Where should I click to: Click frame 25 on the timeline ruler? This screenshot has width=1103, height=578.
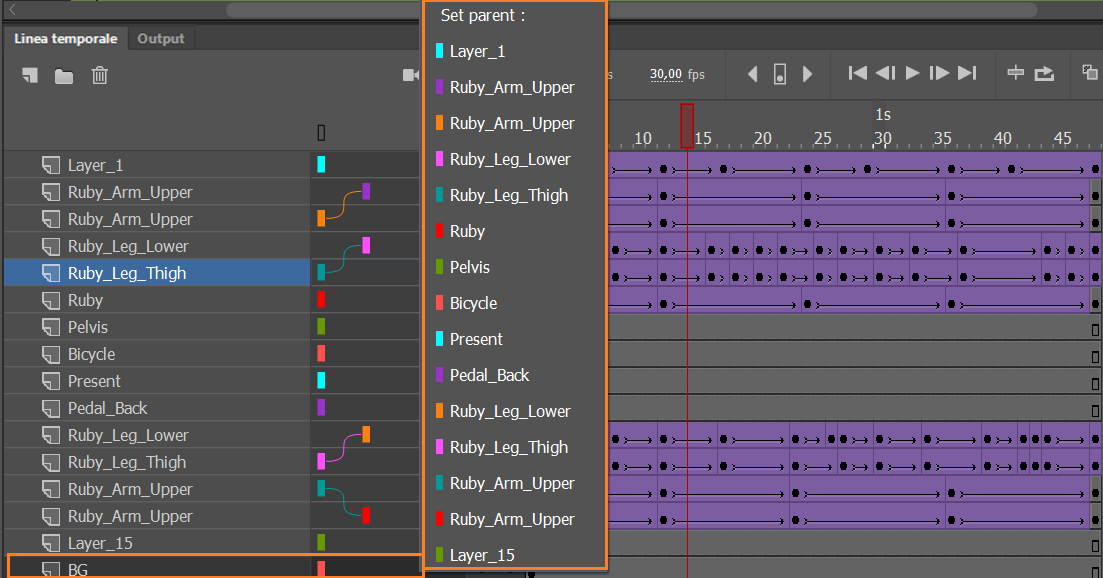(822, 139)
